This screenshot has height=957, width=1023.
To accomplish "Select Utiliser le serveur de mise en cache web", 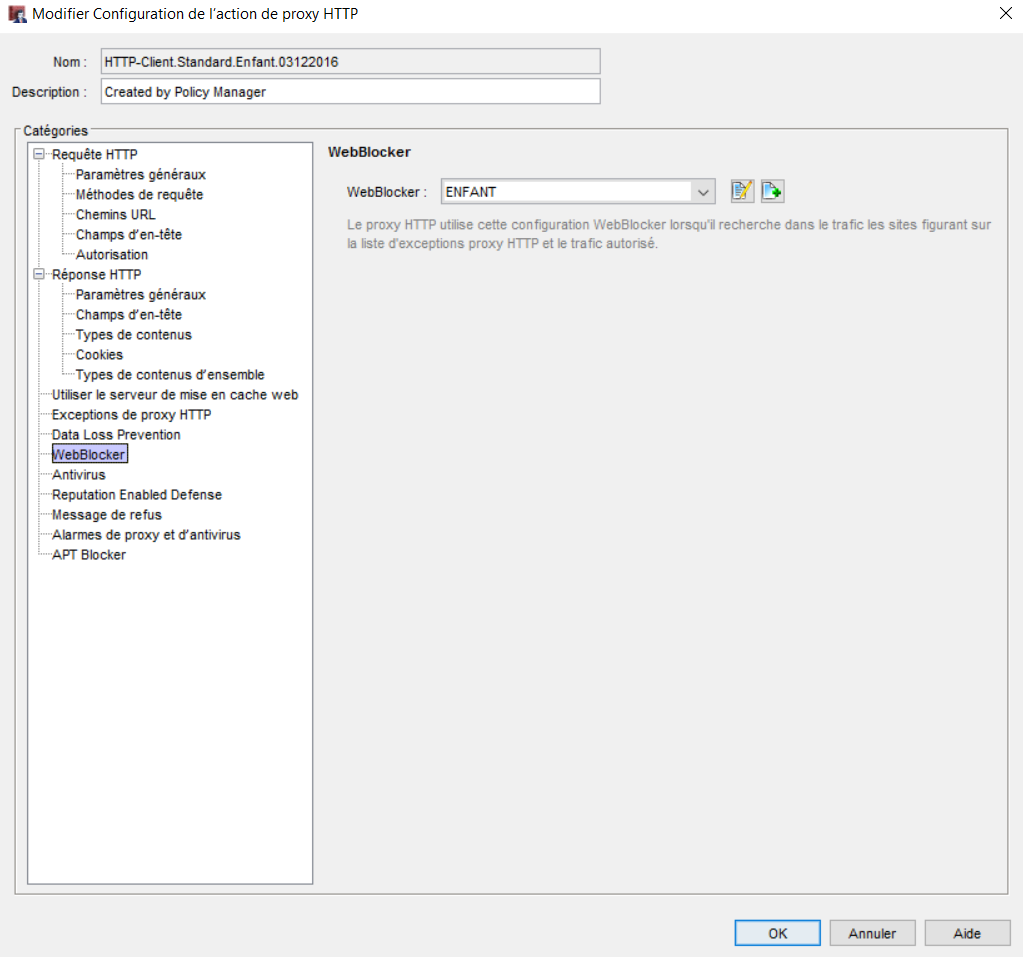I will point(175,395).
